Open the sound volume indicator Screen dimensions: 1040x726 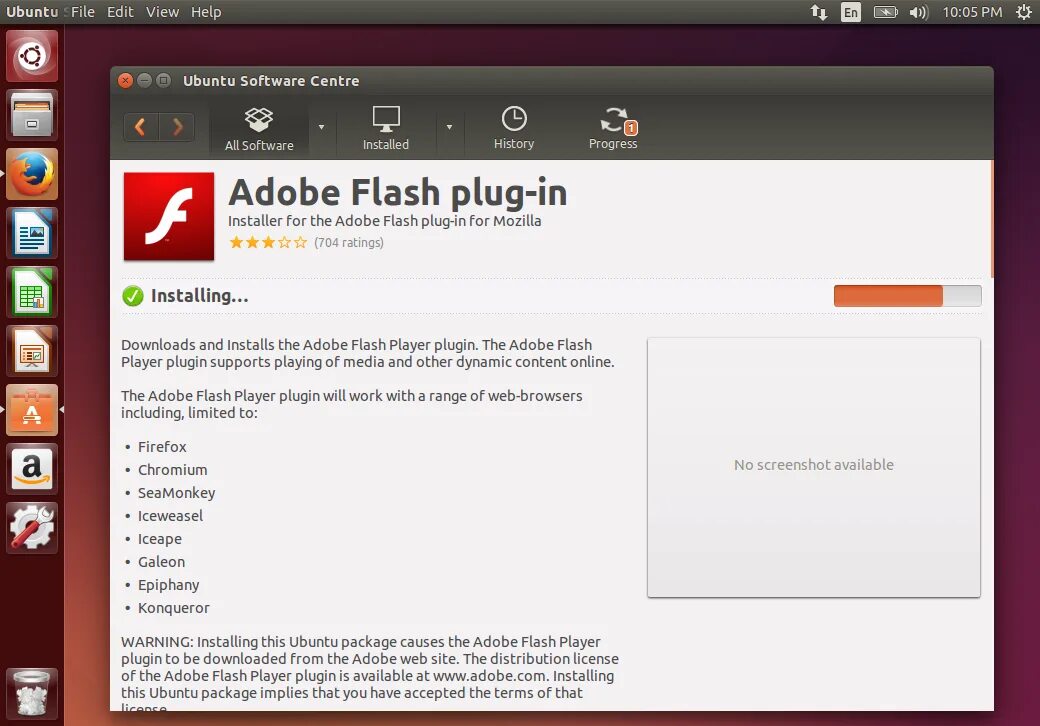point(919,12)
